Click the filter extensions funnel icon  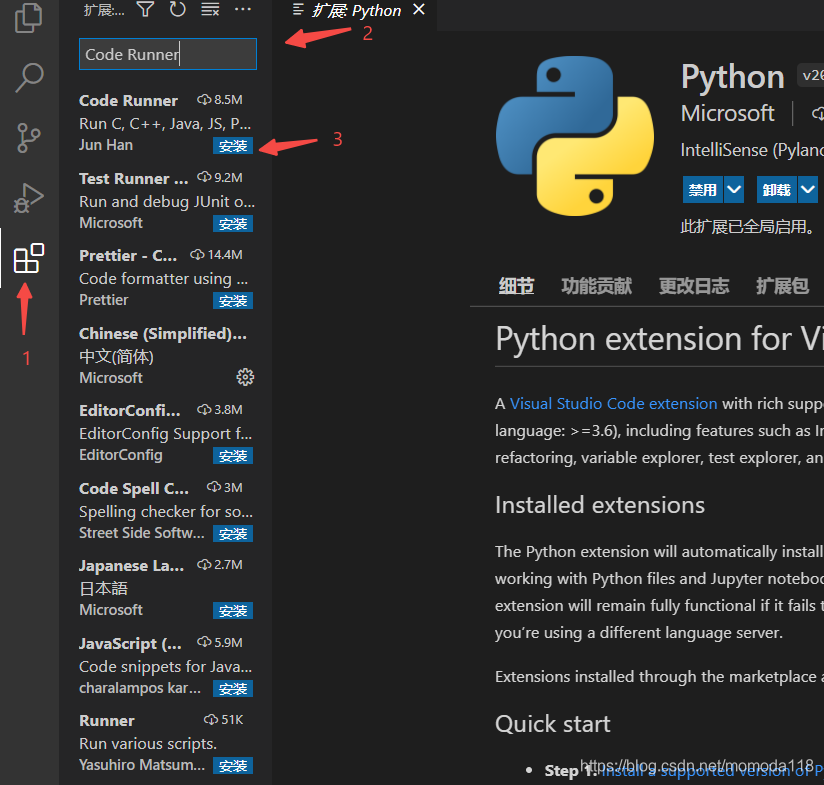(x=146, y=9)
